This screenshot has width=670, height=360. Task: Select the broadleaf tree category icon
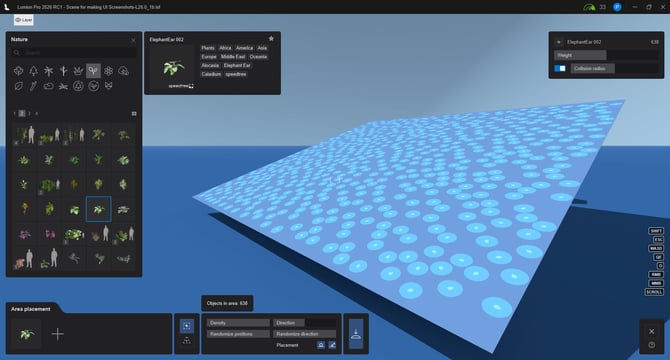tap(19, 71)
